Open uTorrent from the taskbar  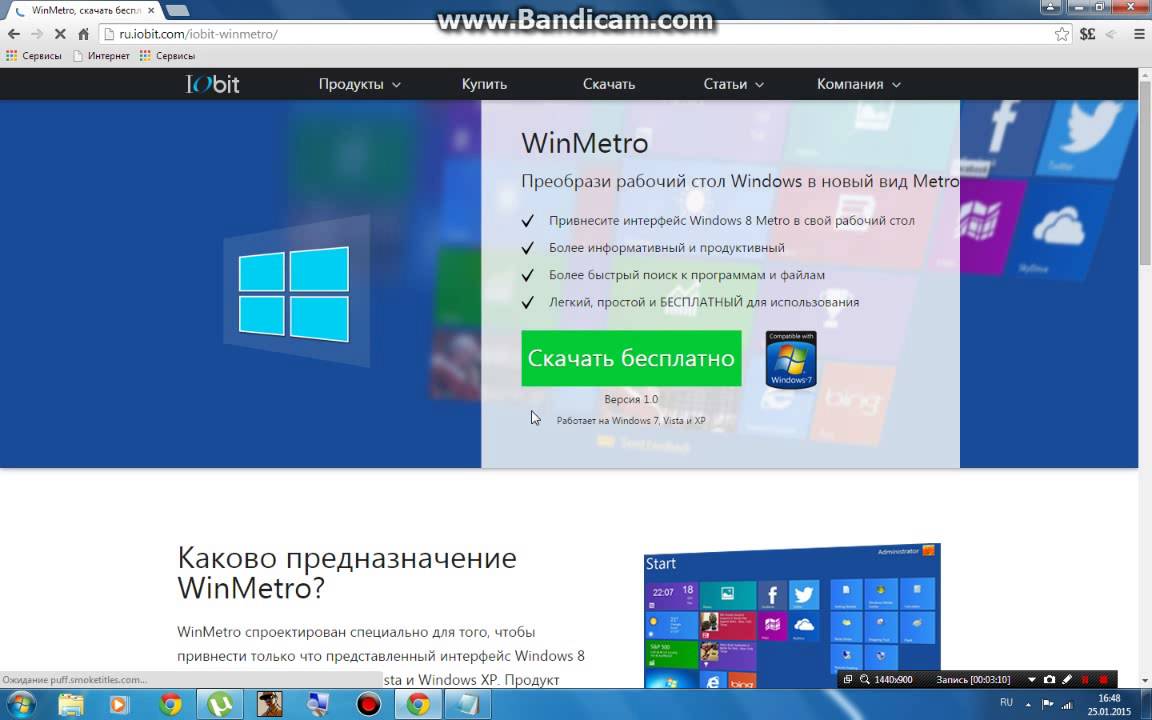point(220,705)
